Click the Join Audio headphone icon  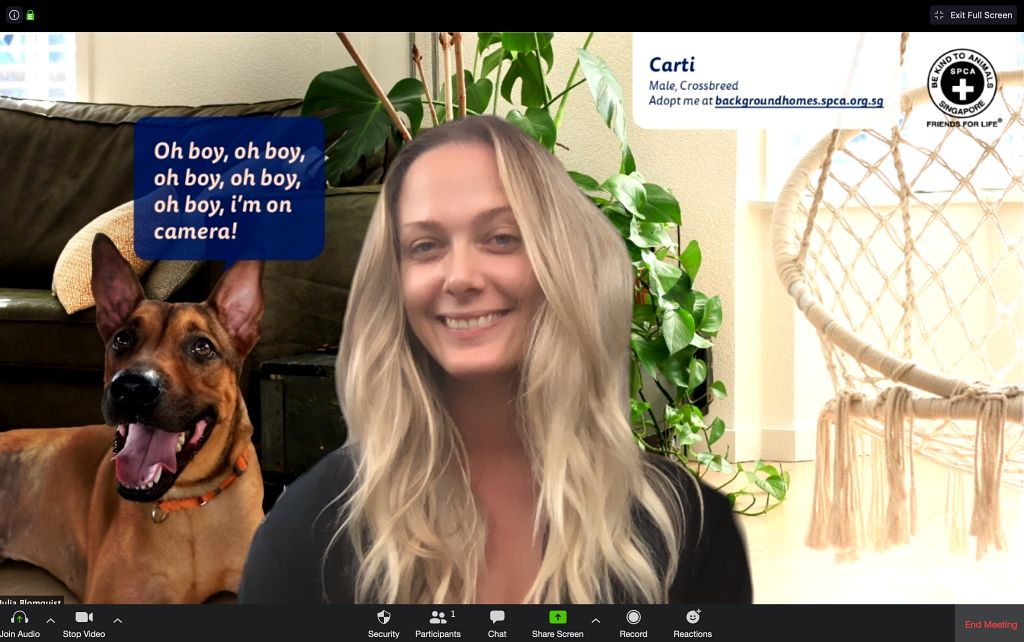pyautogui.click(x=19, y=617)
